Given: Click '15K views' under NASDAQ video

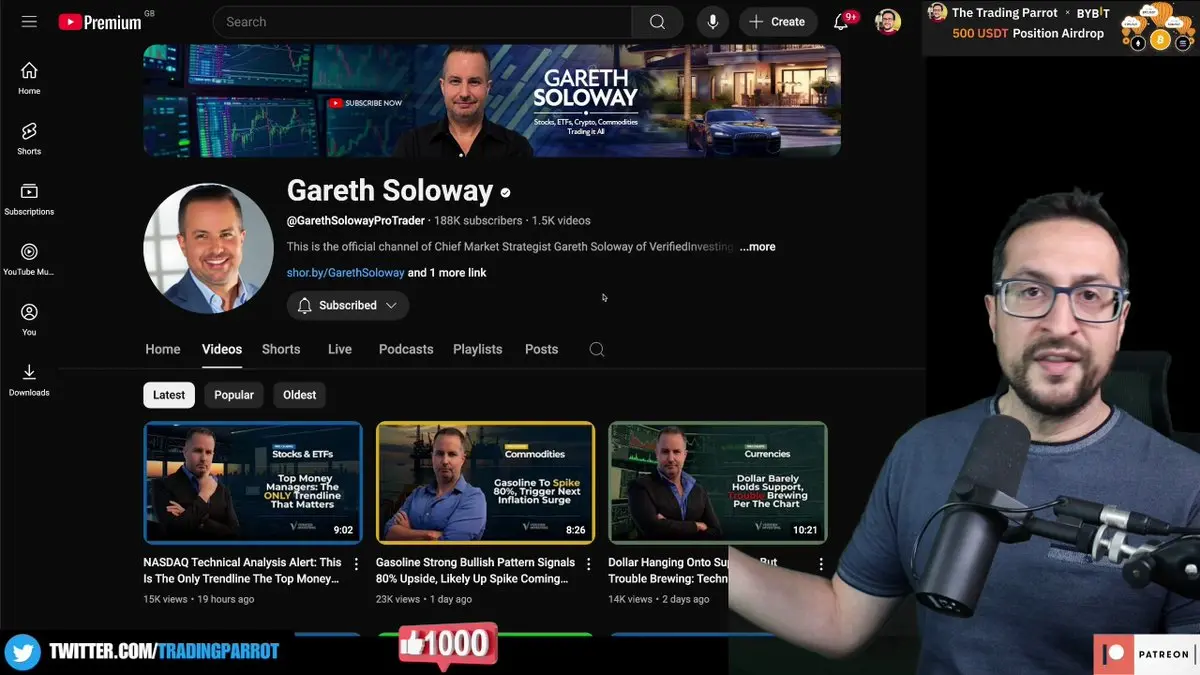Looking at the screenshot, I should (165, 599).
